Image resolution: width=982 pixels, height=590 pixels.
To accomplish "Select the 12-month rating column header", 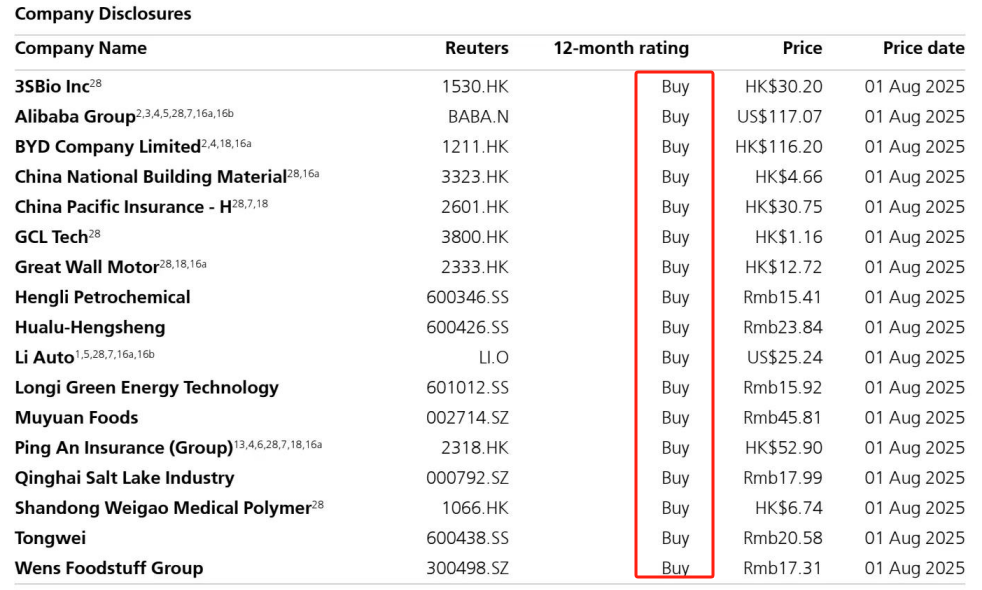I will pyautogui.click(x=620, y=48).
